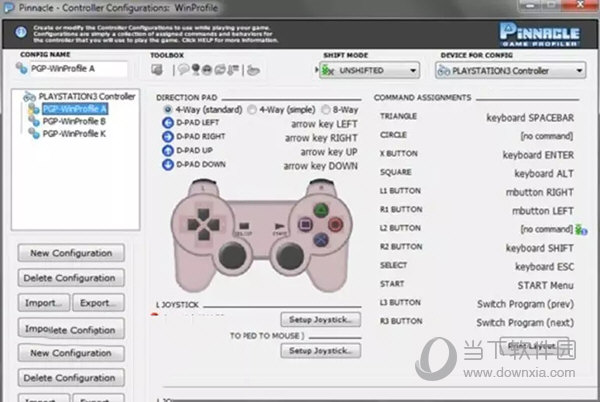Image resolution: width=600 pixels, height=402 pixels.
Task: Click the SELECT button on the gamepad image
Action: point(244,226)
